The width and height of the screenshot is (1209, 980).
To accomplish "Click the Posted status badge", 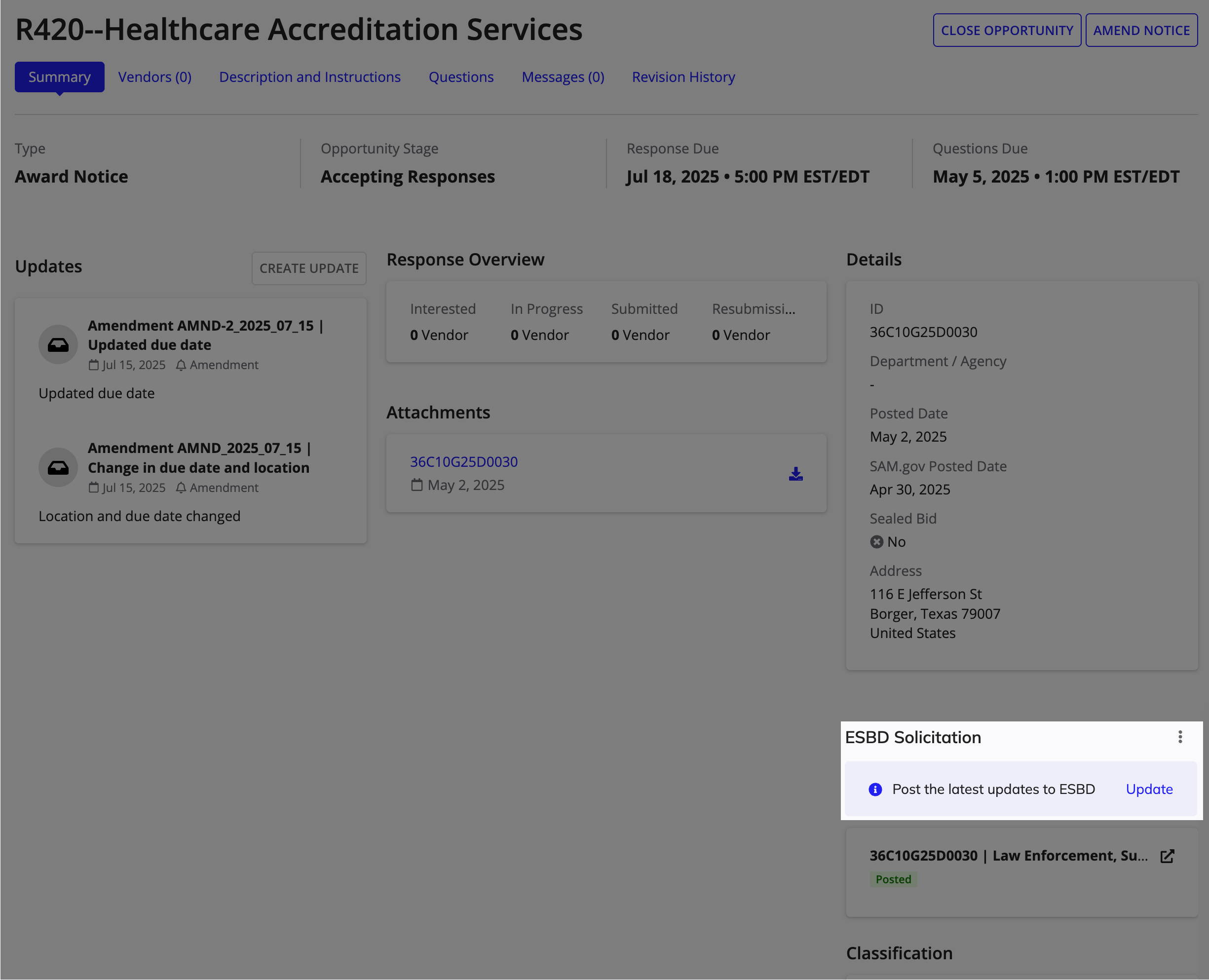I will point(893,879).
